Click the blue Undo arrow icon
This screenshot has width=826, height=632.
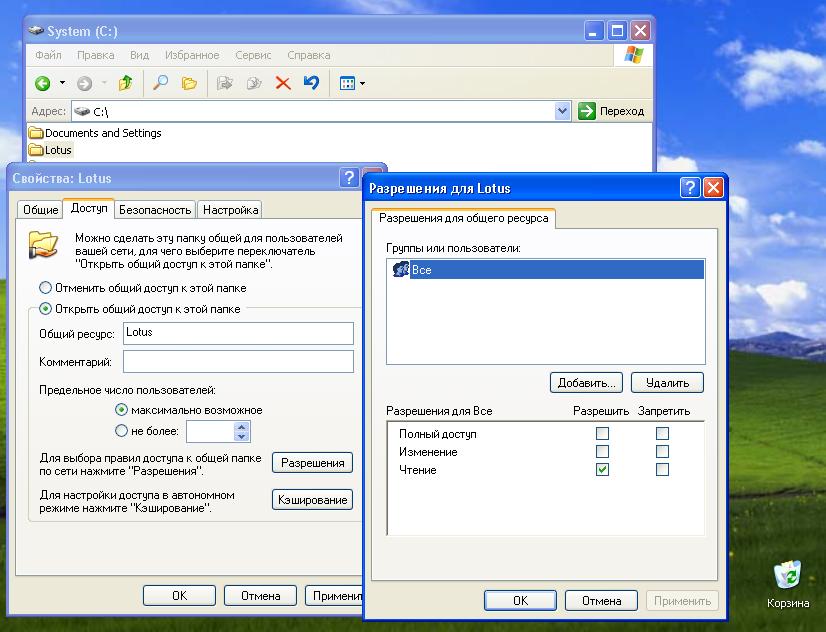[311, 83]
